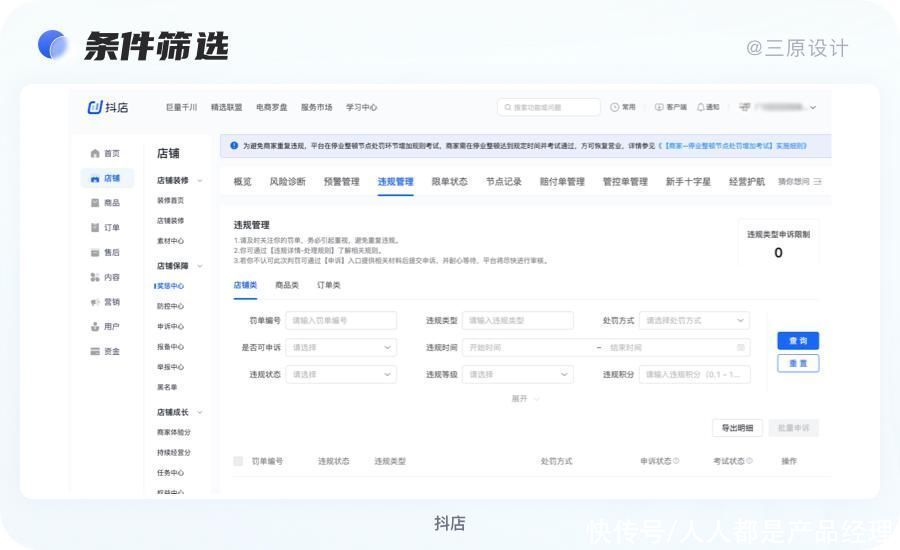Collapse the 店铺成长 menu group
Viewport: 900px width, 550px height.
point(200,412)
